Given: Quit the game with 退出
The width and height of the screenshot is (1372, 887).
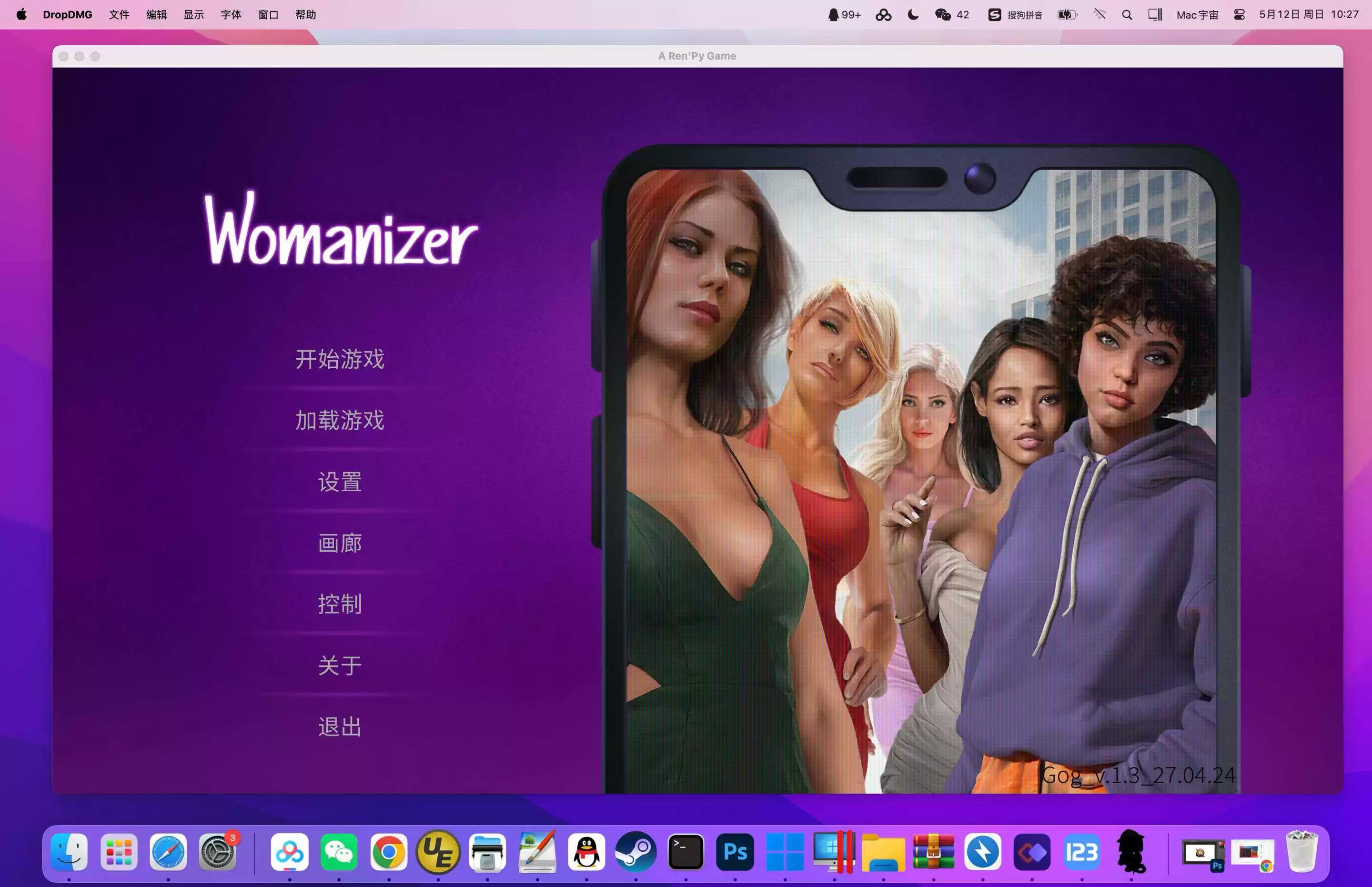Looking at the screenshot, I should tap(340, 727).
